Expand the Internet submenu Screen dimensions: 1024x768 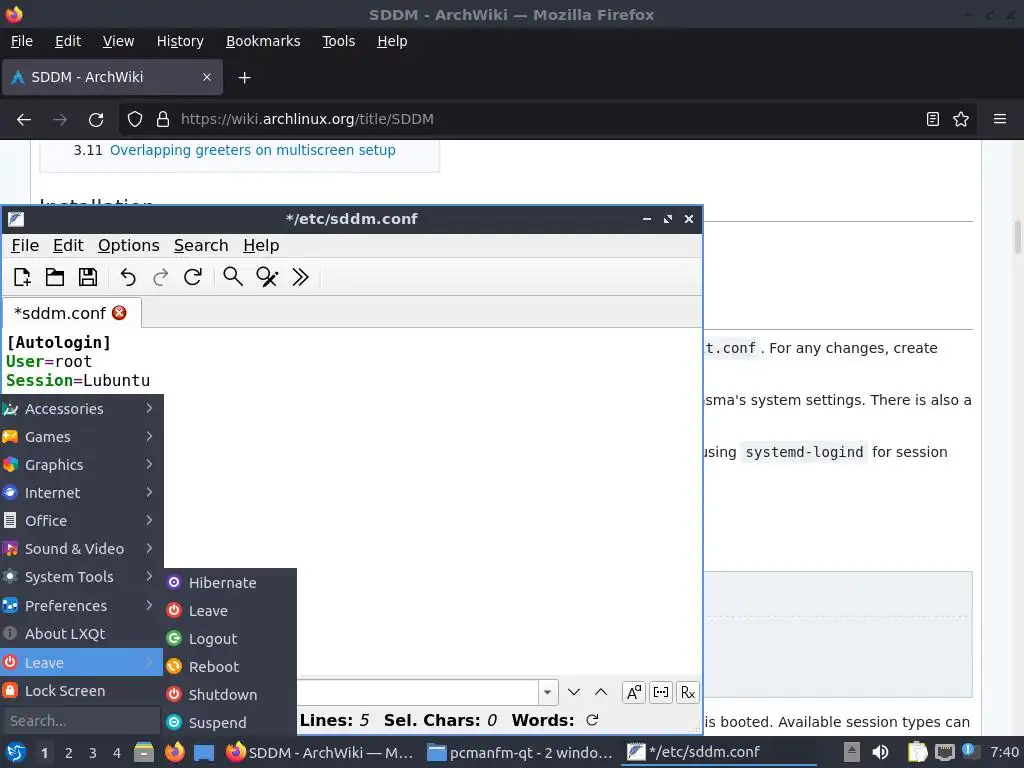point(82,493)
